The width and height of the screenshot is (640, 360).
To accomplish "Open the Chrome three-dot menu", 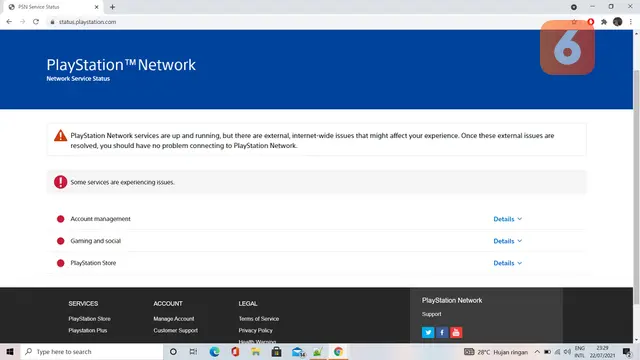I will tap(631, 22).
